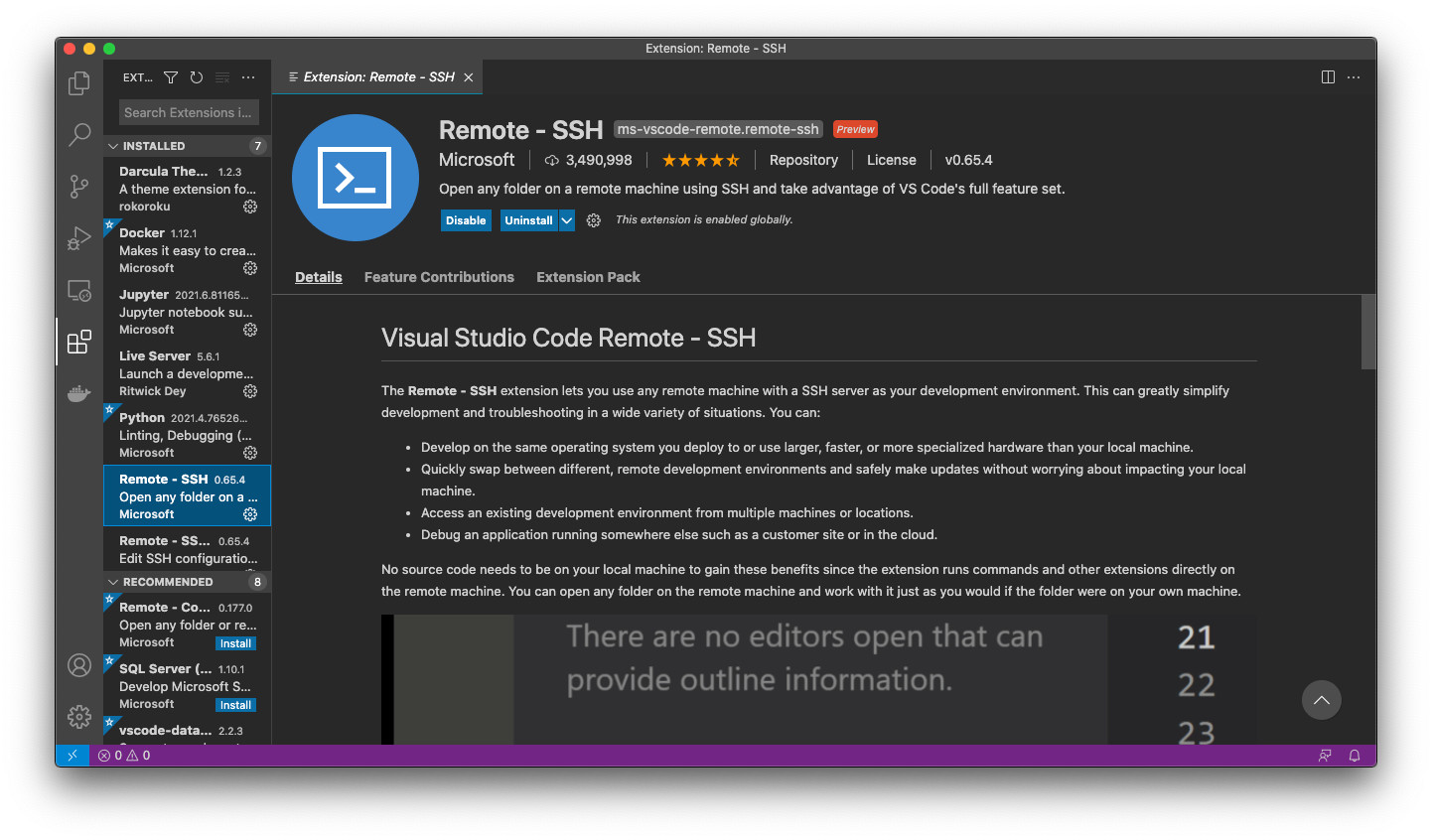This screenshot has width=1432, height=840.
Task: Open the Docker view icon
Action: tap(79, 393)
